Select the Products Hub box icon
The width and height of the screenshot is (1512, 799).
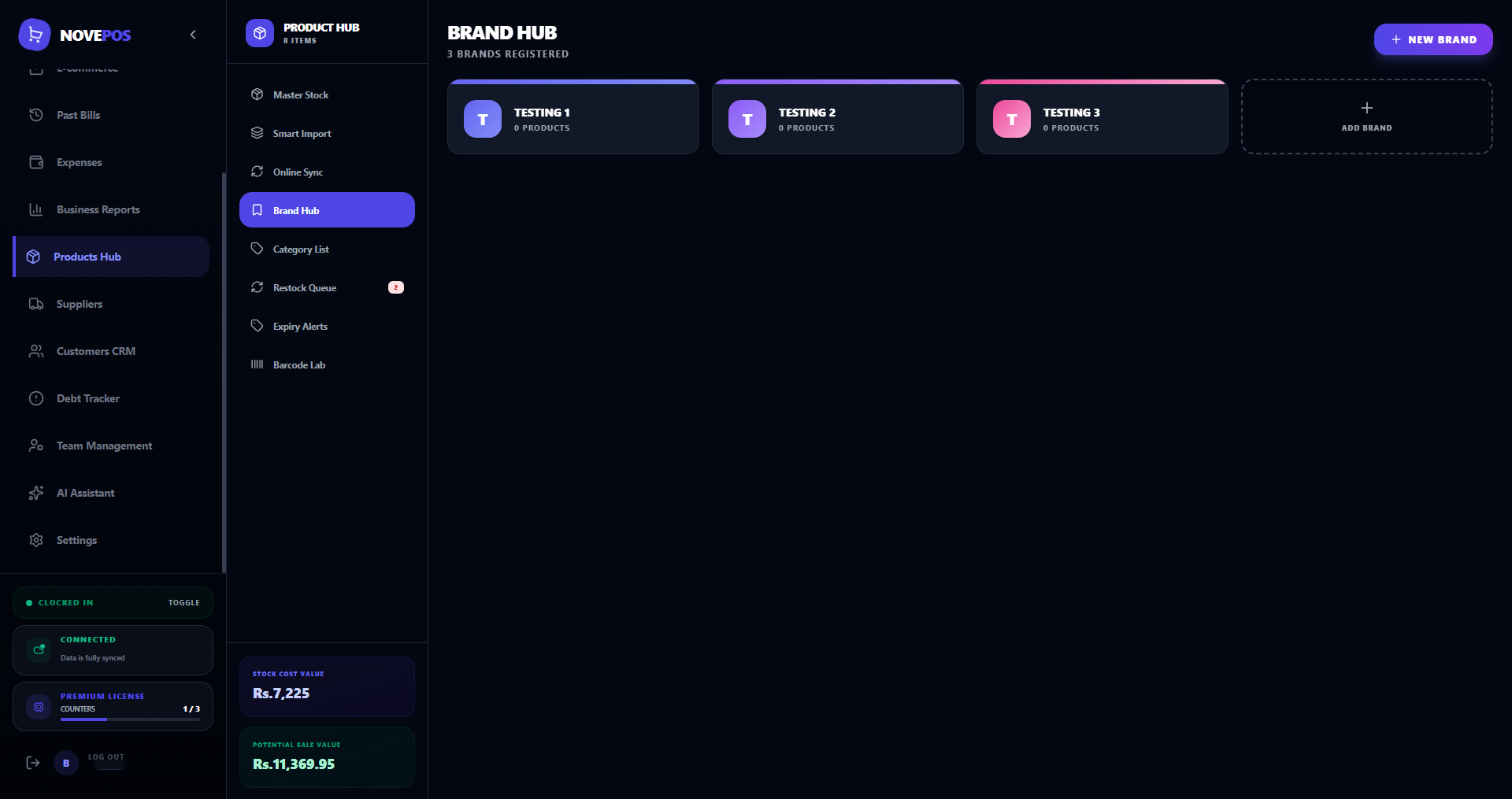pos(33,257)
